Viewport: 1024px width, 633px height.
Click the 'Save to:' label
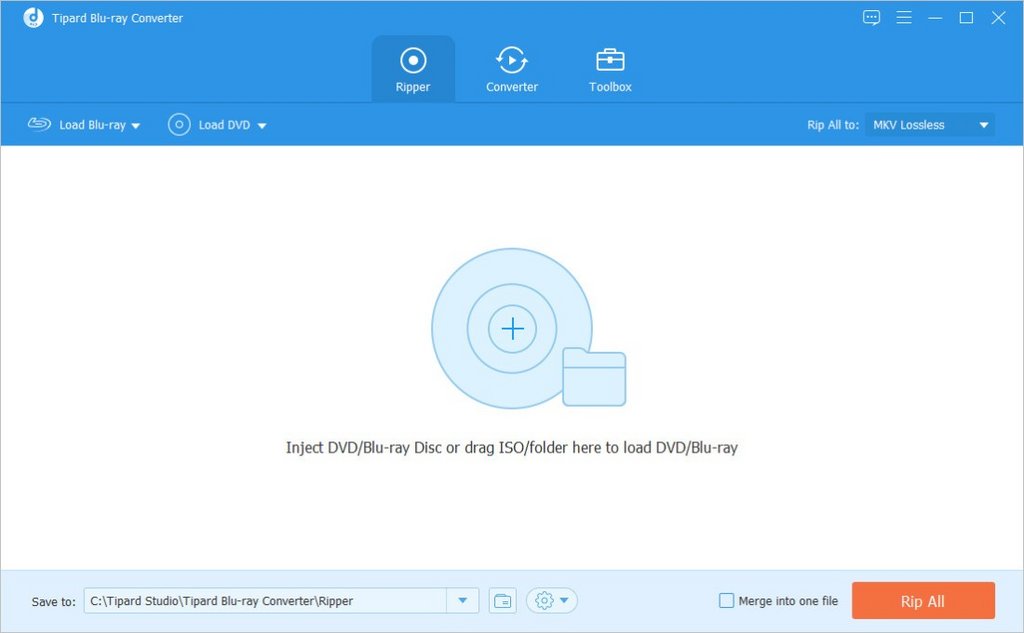tap(54, 602)
